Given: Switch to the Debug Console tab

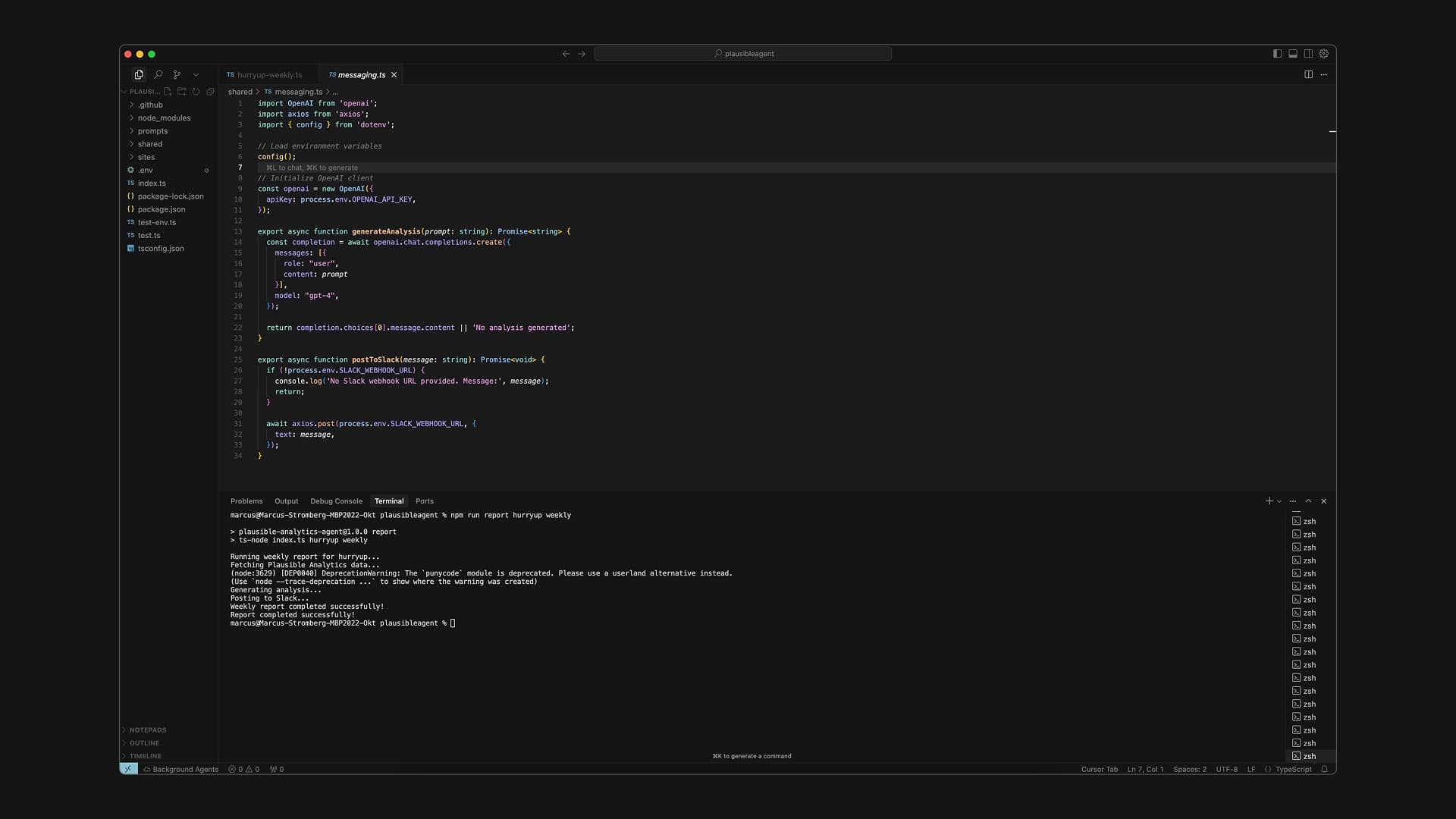Looking at the screenshot, I should 336,501.
